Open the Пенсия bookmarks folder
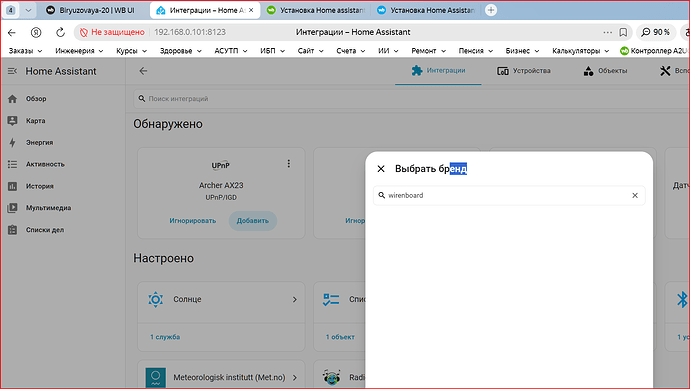 (x=476, y=51)
